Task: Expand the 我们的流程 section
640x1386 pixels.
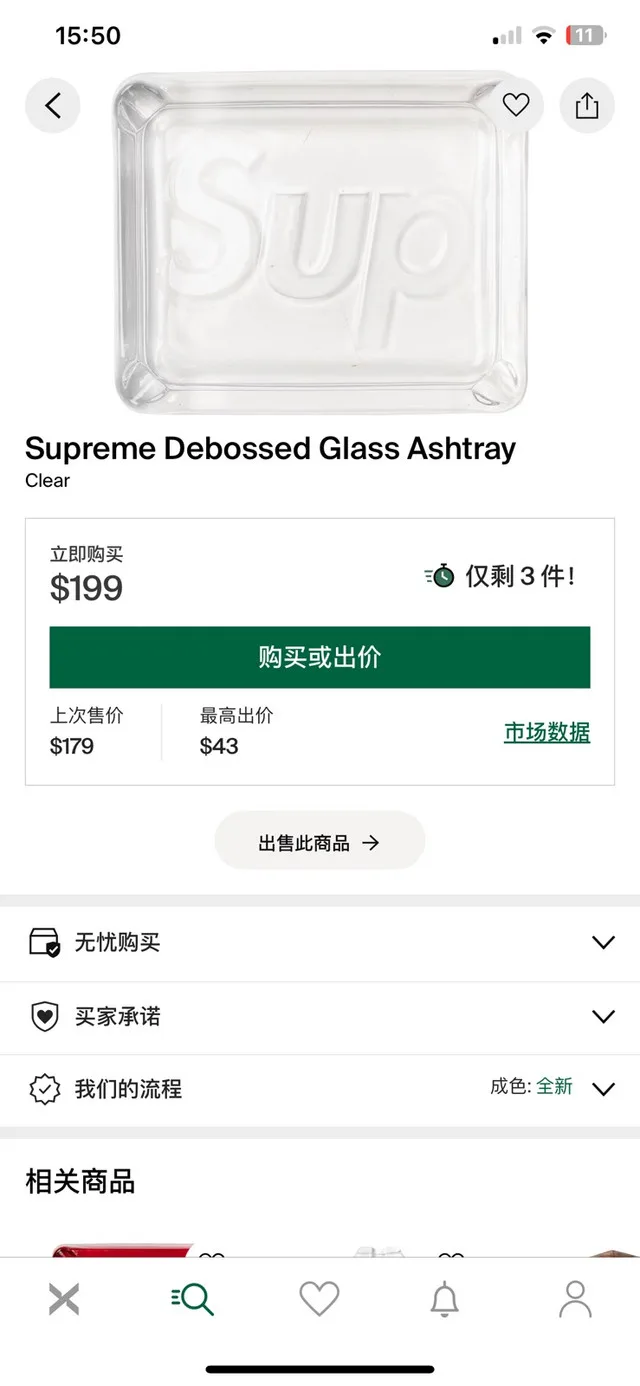Action: click(605, 1090)
